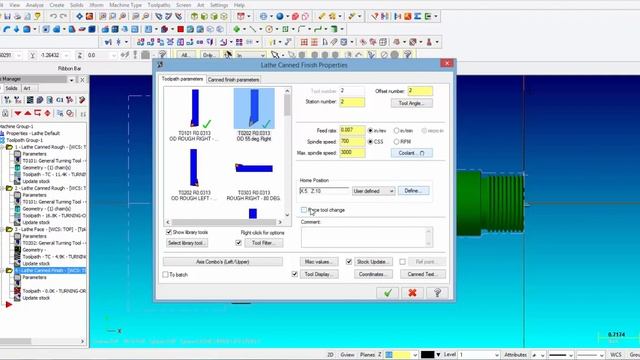Select the in/rev feed rate option
This screenshot has width=640, height=360.
tap(370, 131)
